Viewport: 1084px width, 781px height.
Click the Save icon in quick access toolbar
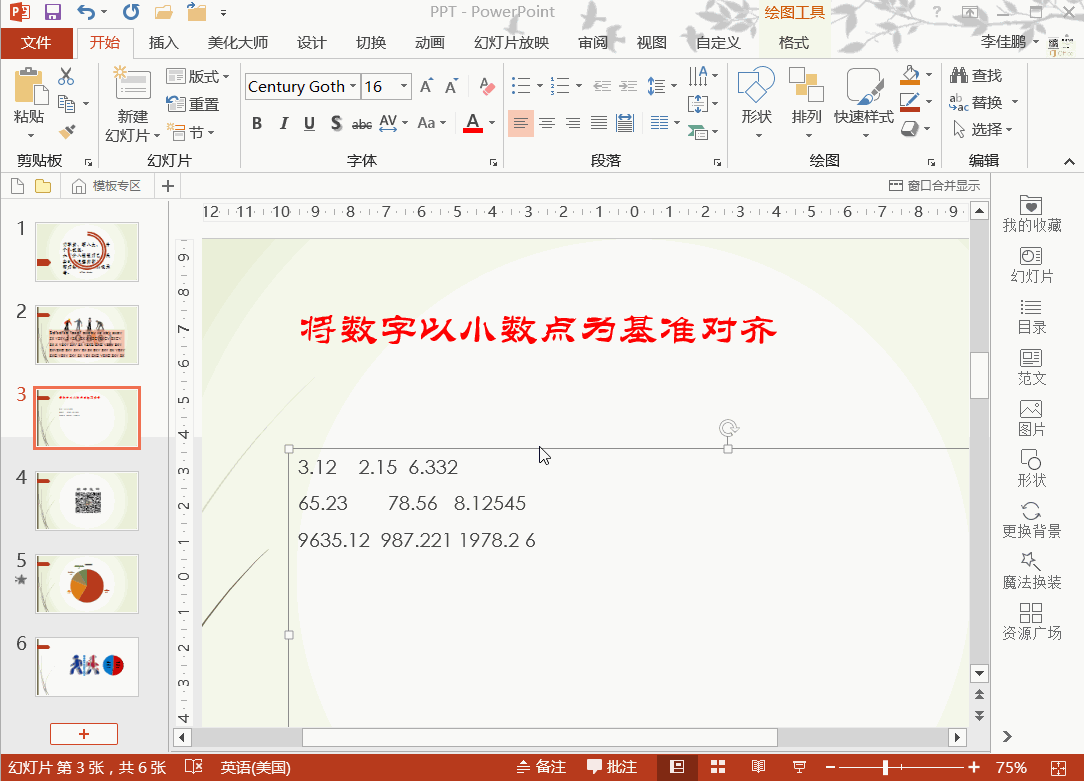pos(53,12)
